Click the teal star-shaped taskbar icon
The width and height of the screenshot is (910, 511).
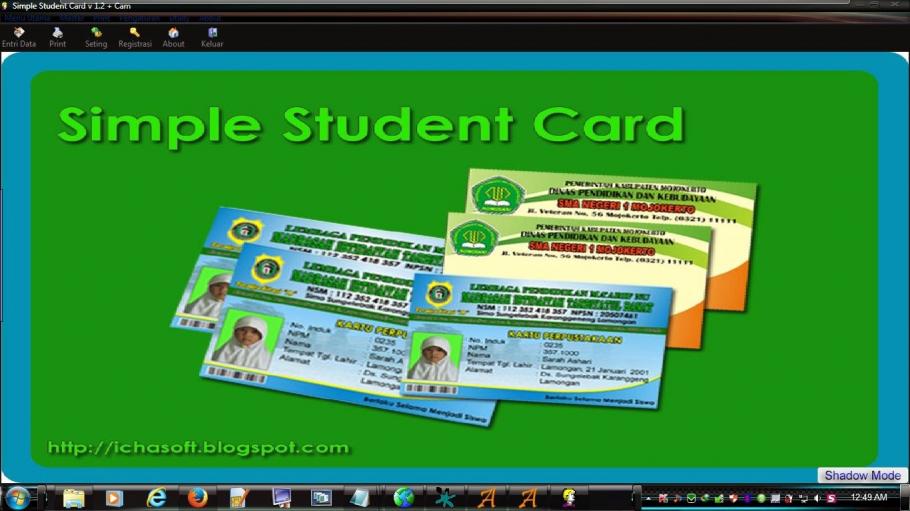click(445, 498)
